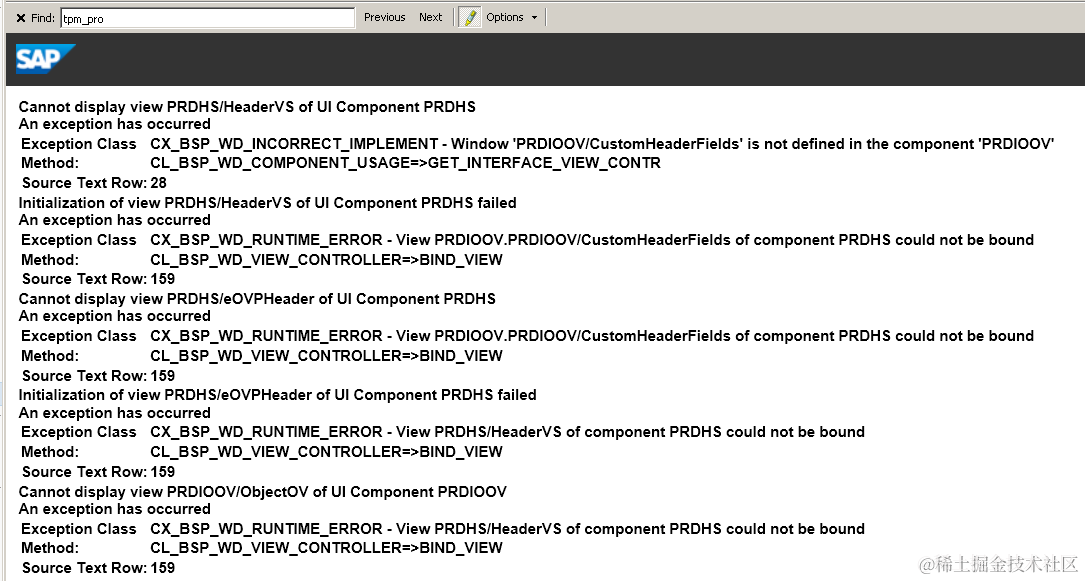Image resolution: width=1085 pixels, height=581 pixels.
Task: Close the Find bar with the X
Action: 21,18
